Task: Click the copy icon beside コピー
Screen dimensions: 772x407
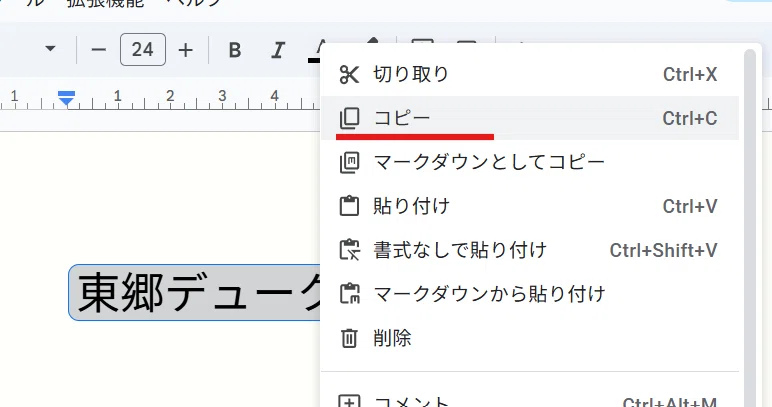Action: (349, 119)
